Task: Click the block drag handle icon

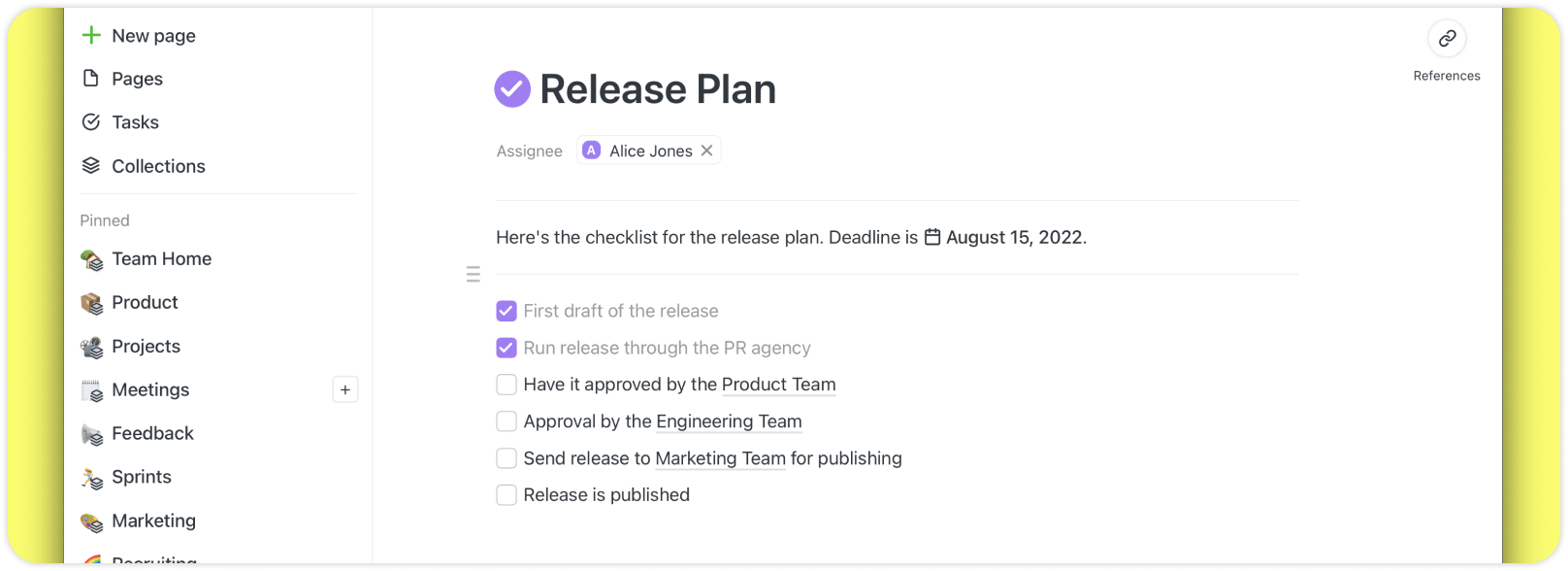Action: tap(474, 275)
